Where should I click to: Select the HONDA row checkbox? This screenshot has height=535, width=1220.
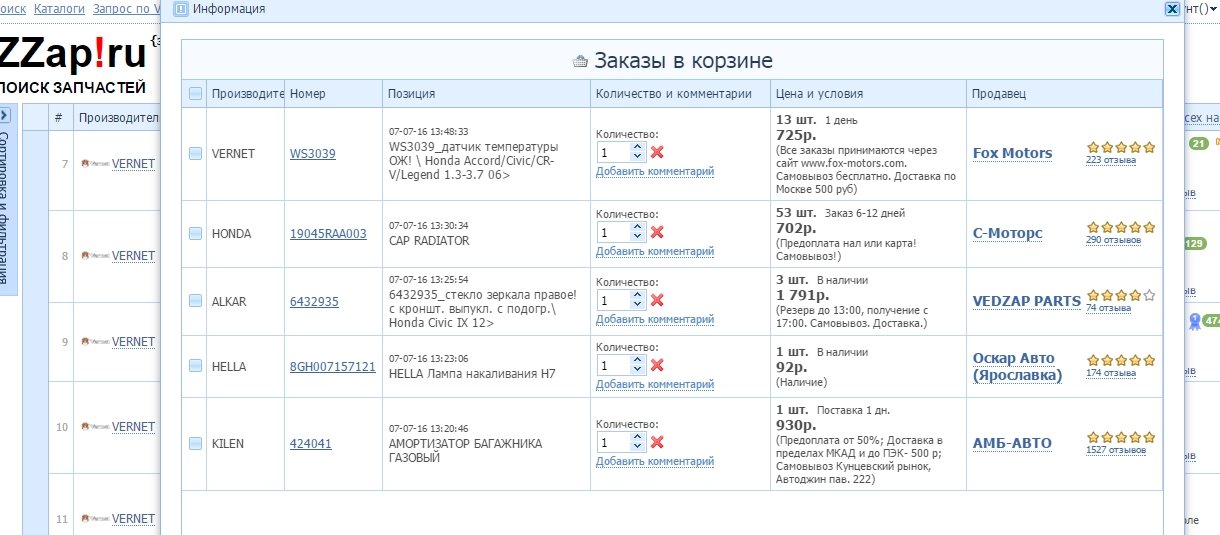195,234
